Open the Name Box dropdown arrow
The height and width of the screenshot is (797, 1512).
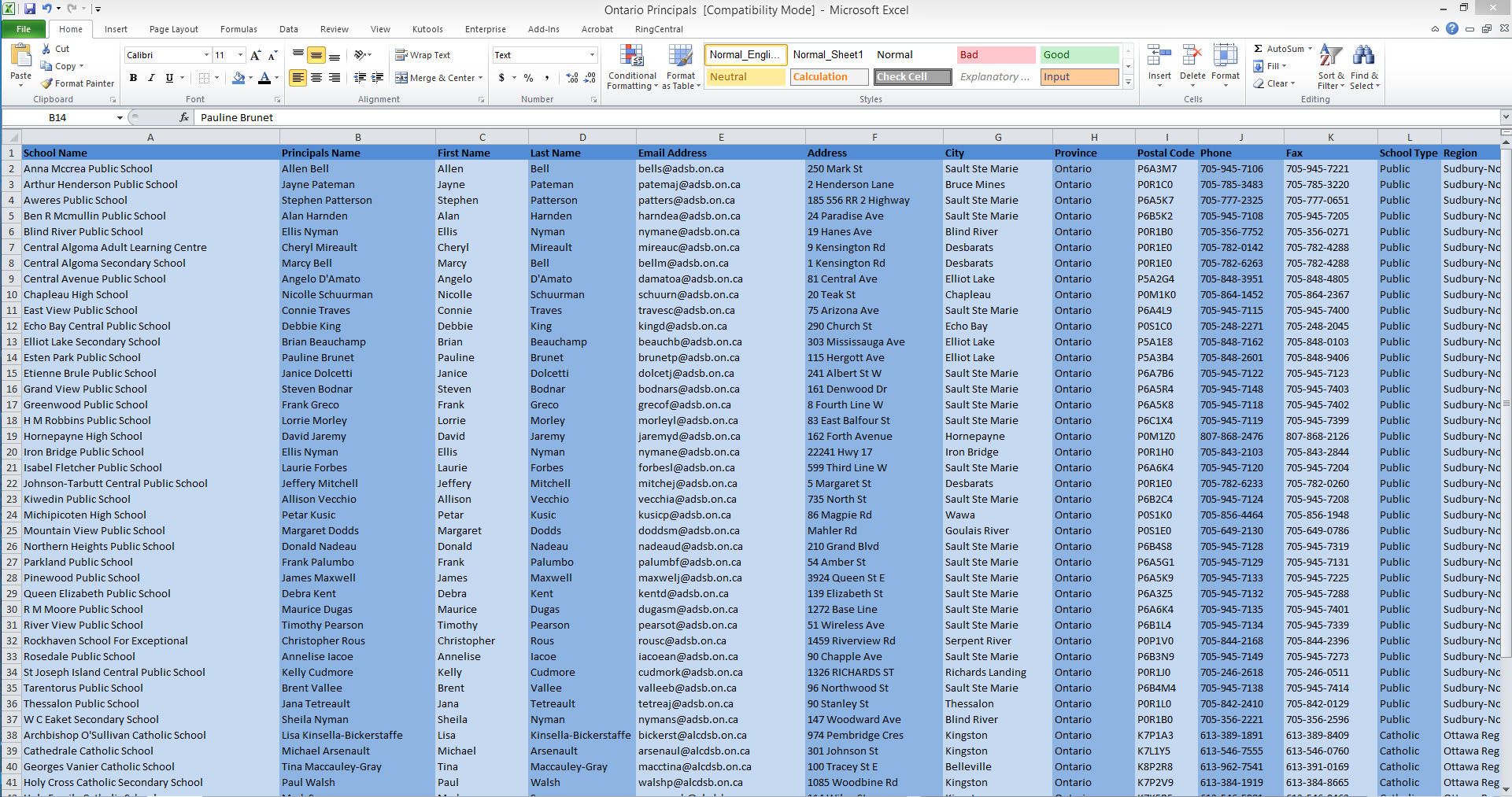120,118
